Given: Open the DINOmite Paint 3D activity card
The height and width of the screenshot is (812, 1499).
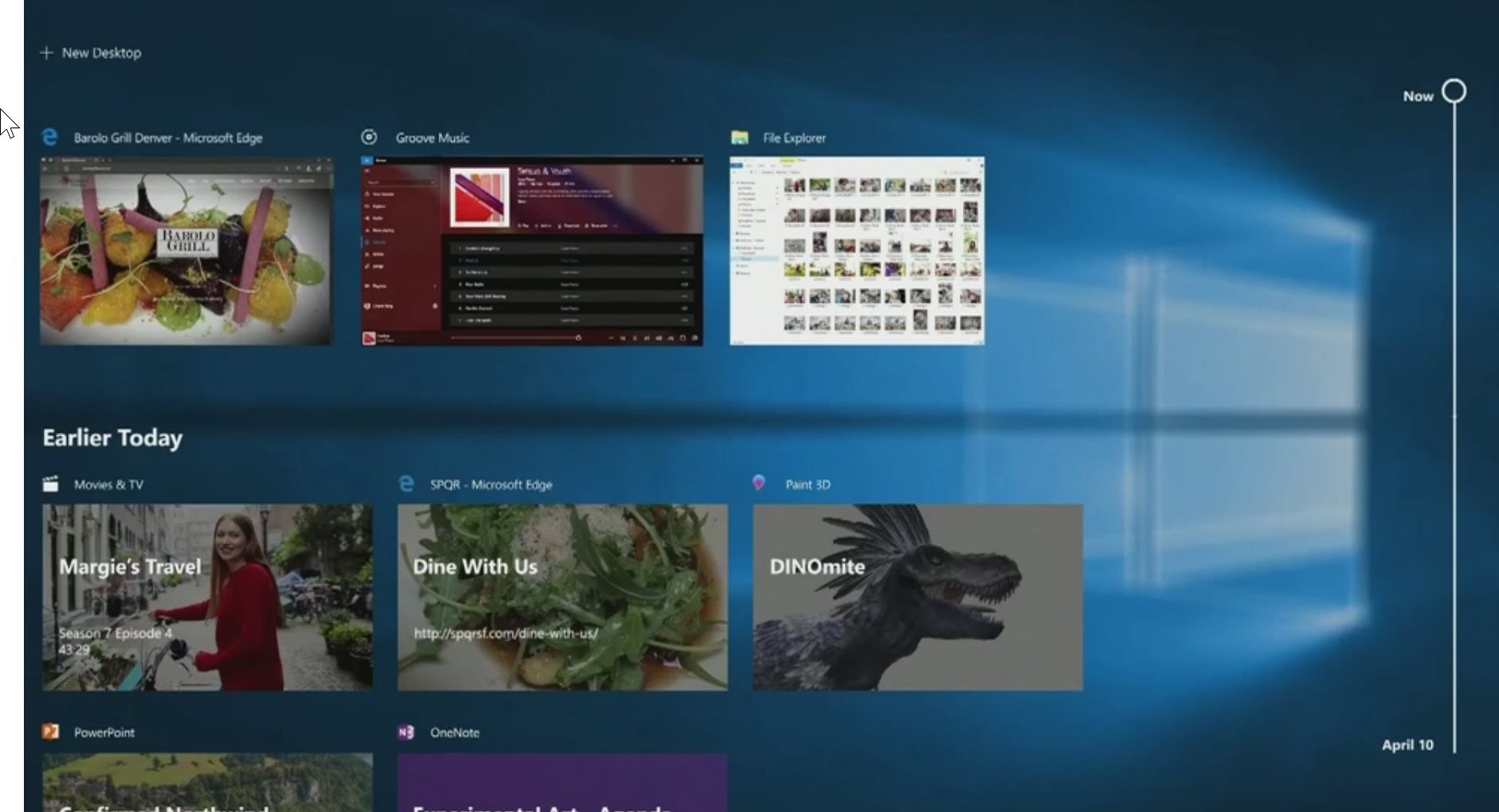Looking at the screenshot, I should [917, 597].
